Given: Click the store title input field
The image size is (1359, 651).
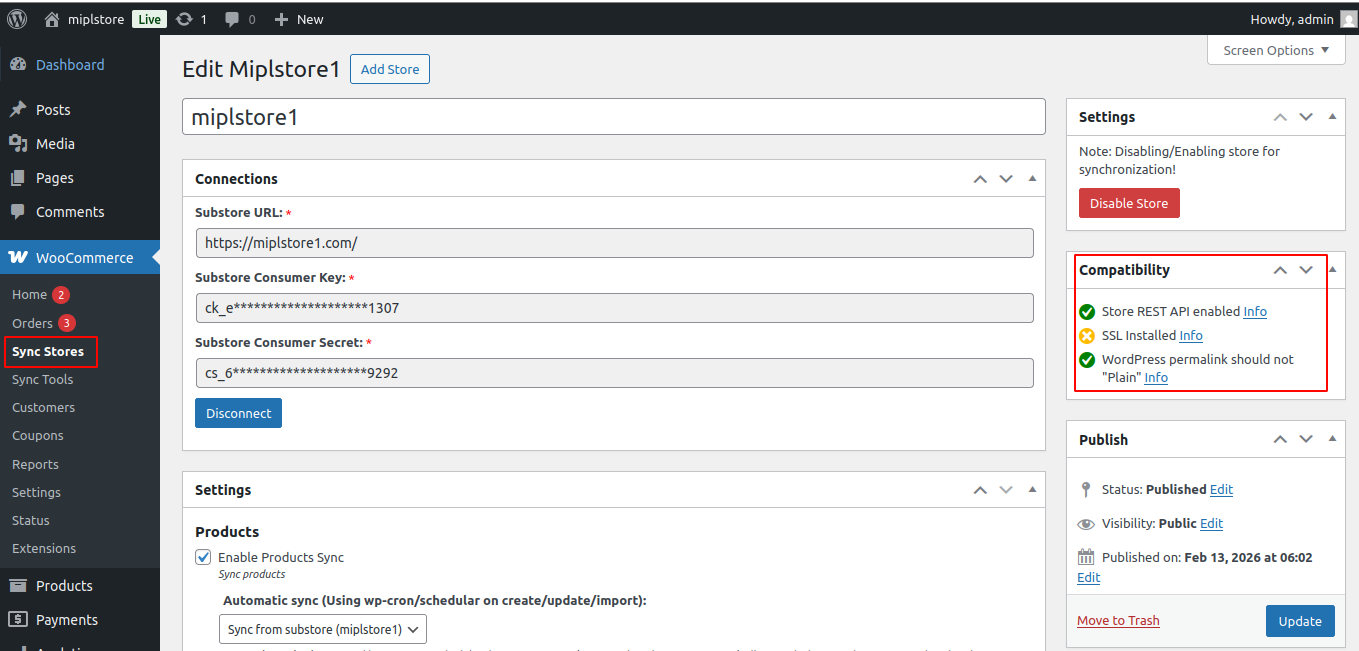Looking at the screenshot, I should coord(613,117).
